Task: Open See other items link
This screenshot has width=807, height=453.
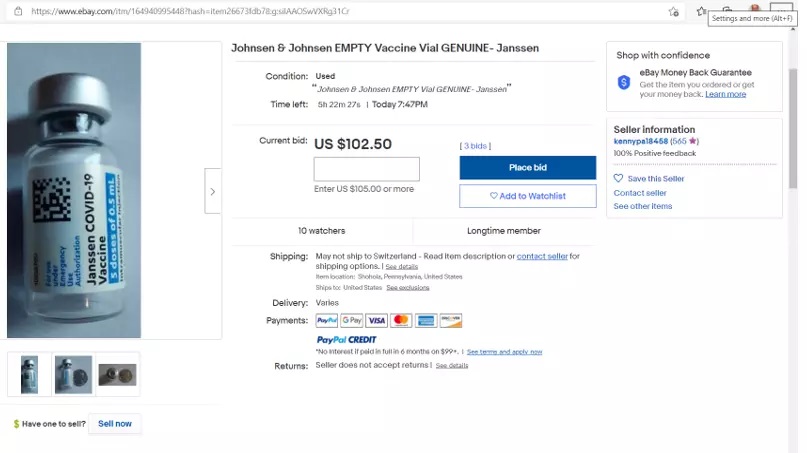Action: (642, 206)
